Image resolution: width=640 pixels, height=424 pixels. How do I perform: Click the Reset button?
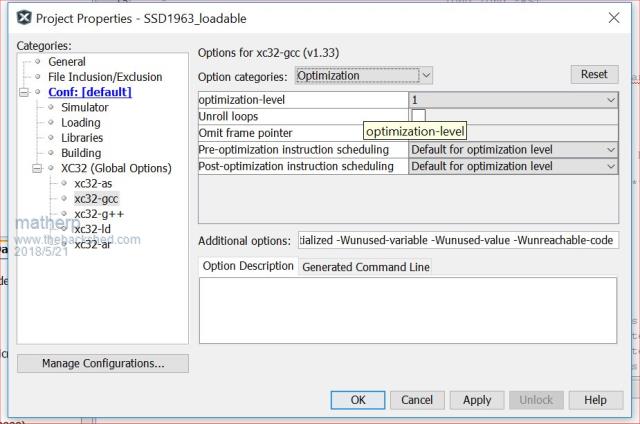coord(594,74)
